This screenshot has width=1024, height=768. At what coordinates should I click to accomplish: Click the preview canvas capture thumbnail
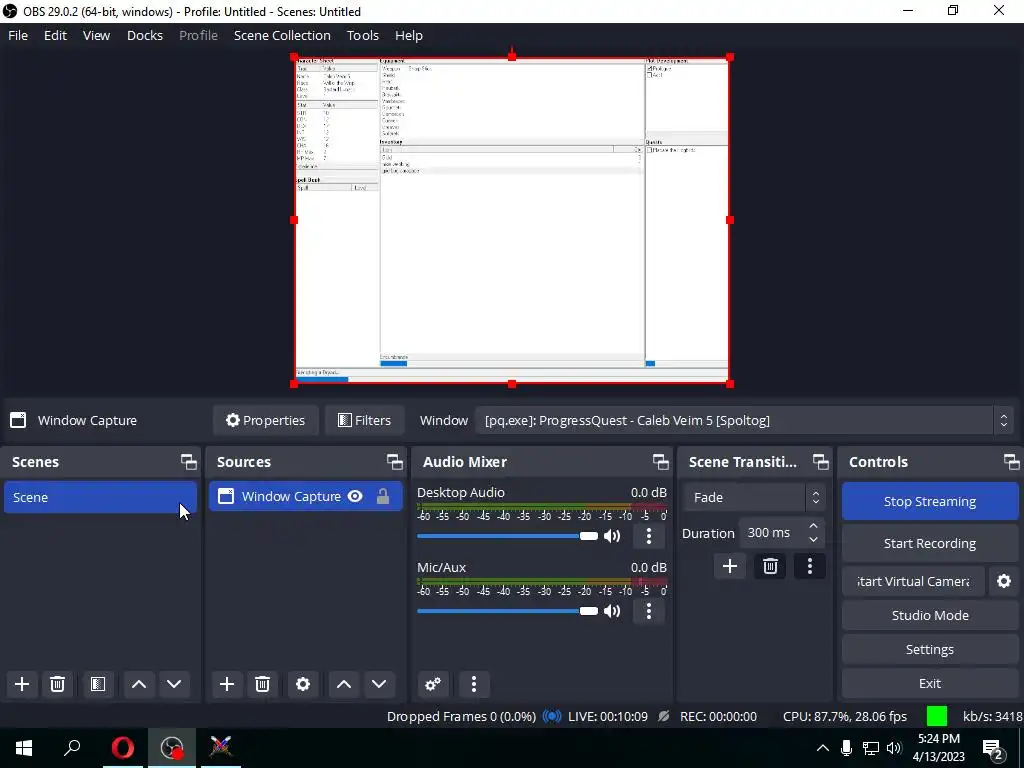(512, 221)
